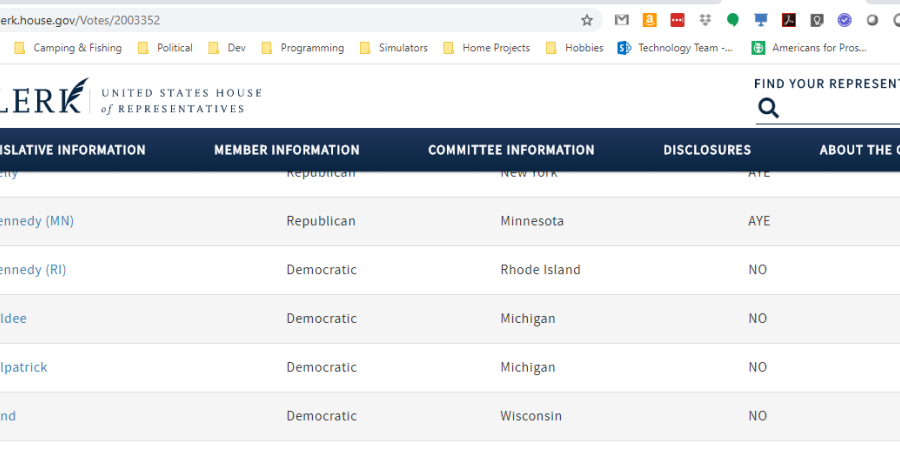The width and height of the screenshot is (900, 450).
Task: Select the AYE vote in Minnesota row
Action: coord(759,222)
